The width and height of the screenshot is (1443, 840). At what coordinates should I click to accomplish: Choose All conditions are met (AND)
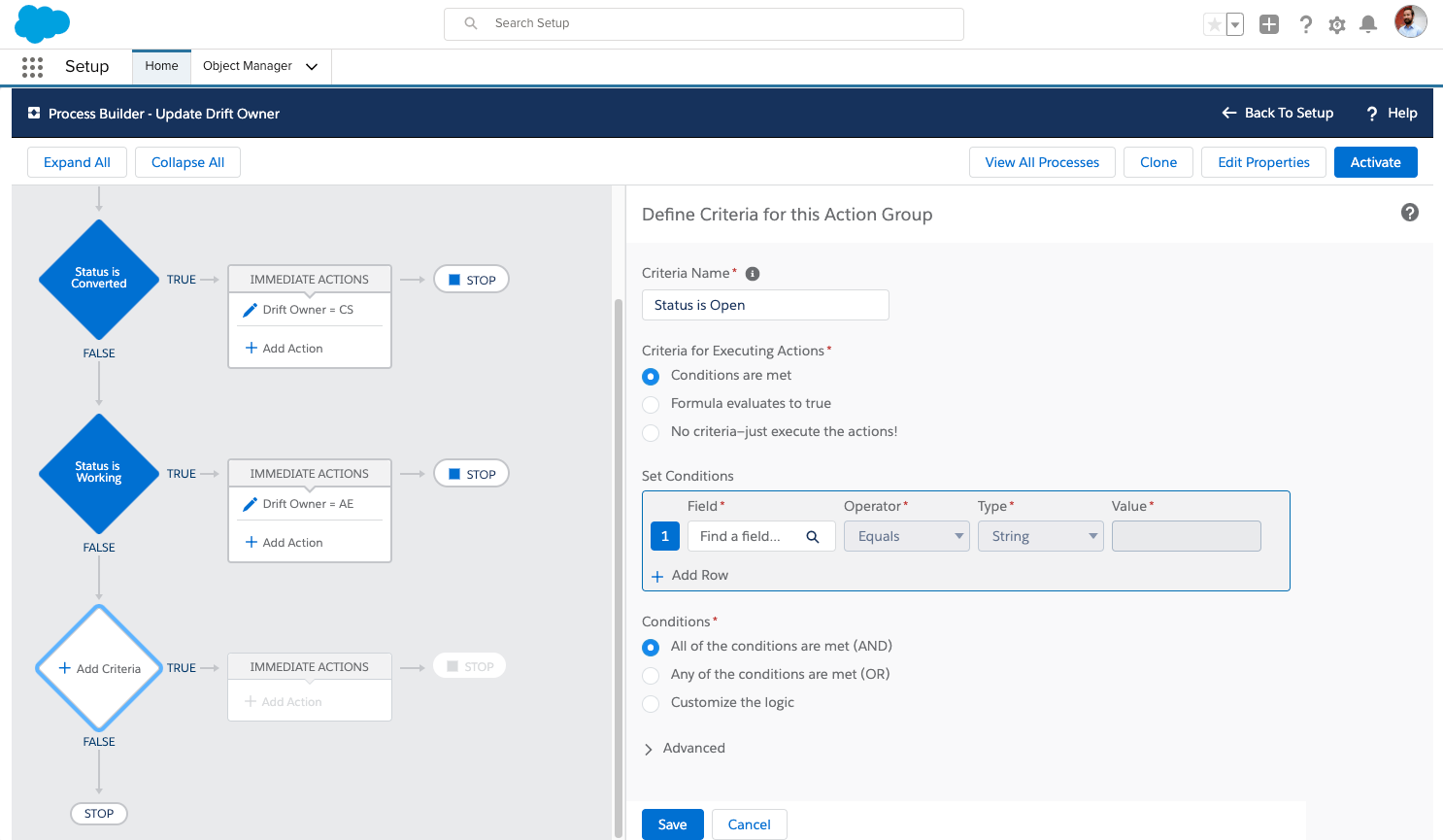pos(651,647)
